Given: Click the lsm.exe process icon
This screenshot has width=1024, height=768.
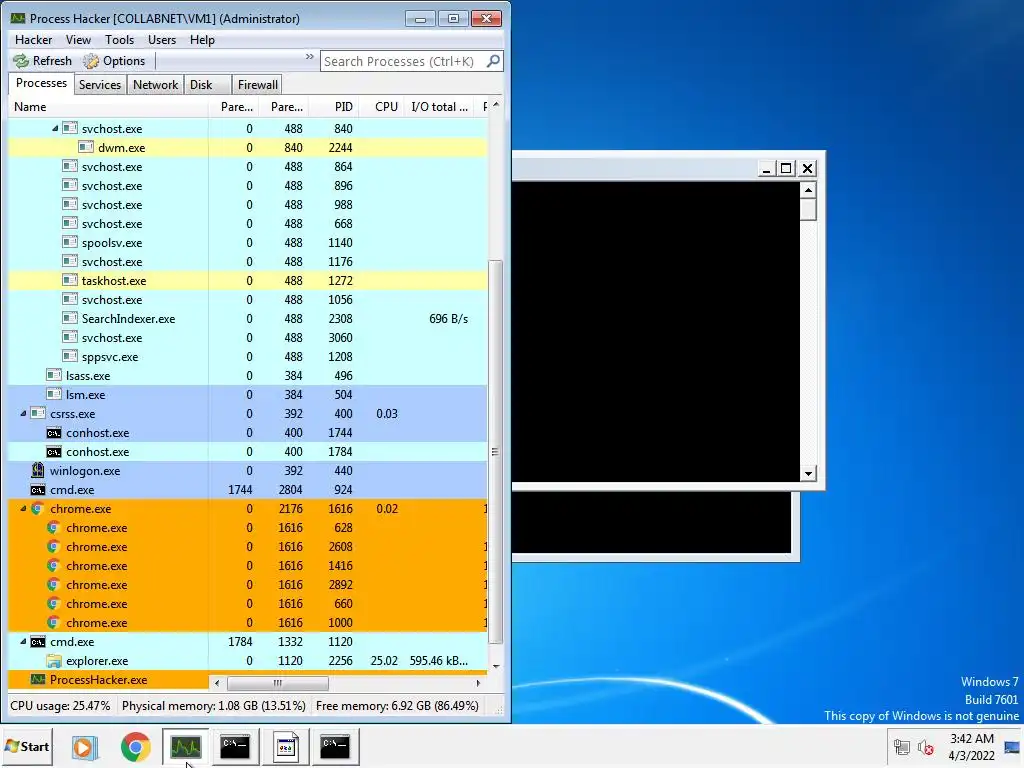Looking at the screenshot, I should [x=54, y=394].
